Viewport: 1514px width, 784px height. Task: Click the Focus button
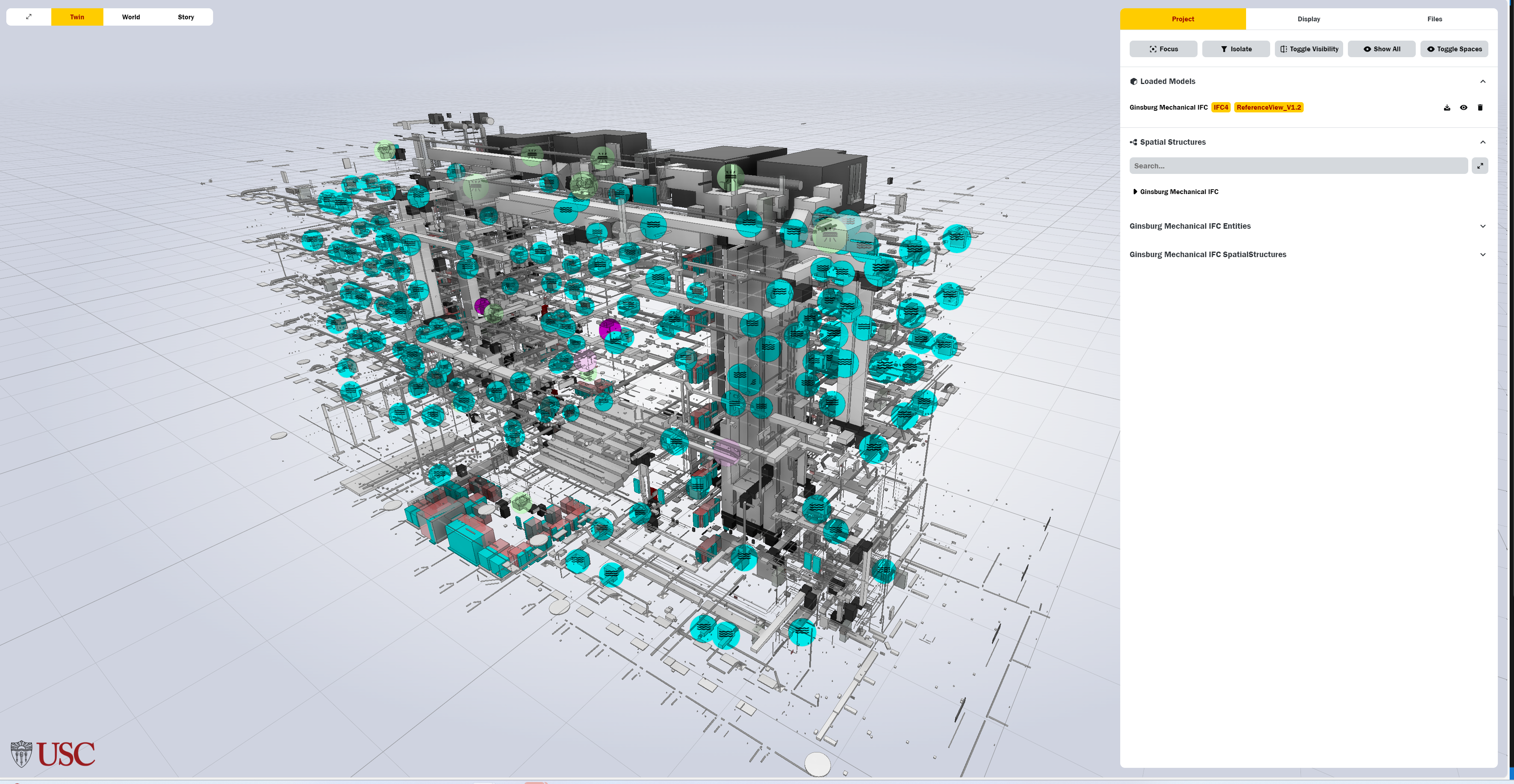(x=1162, y=49)
